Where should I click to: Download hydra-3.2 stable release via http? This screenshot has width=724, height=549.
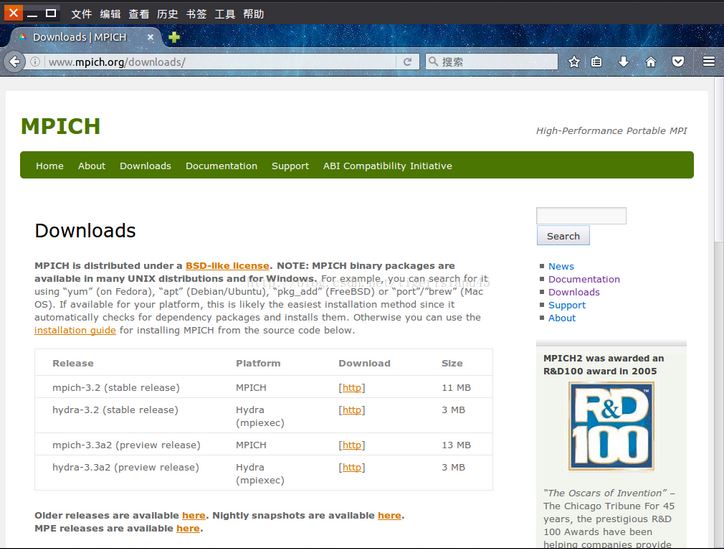click(352, 410)
